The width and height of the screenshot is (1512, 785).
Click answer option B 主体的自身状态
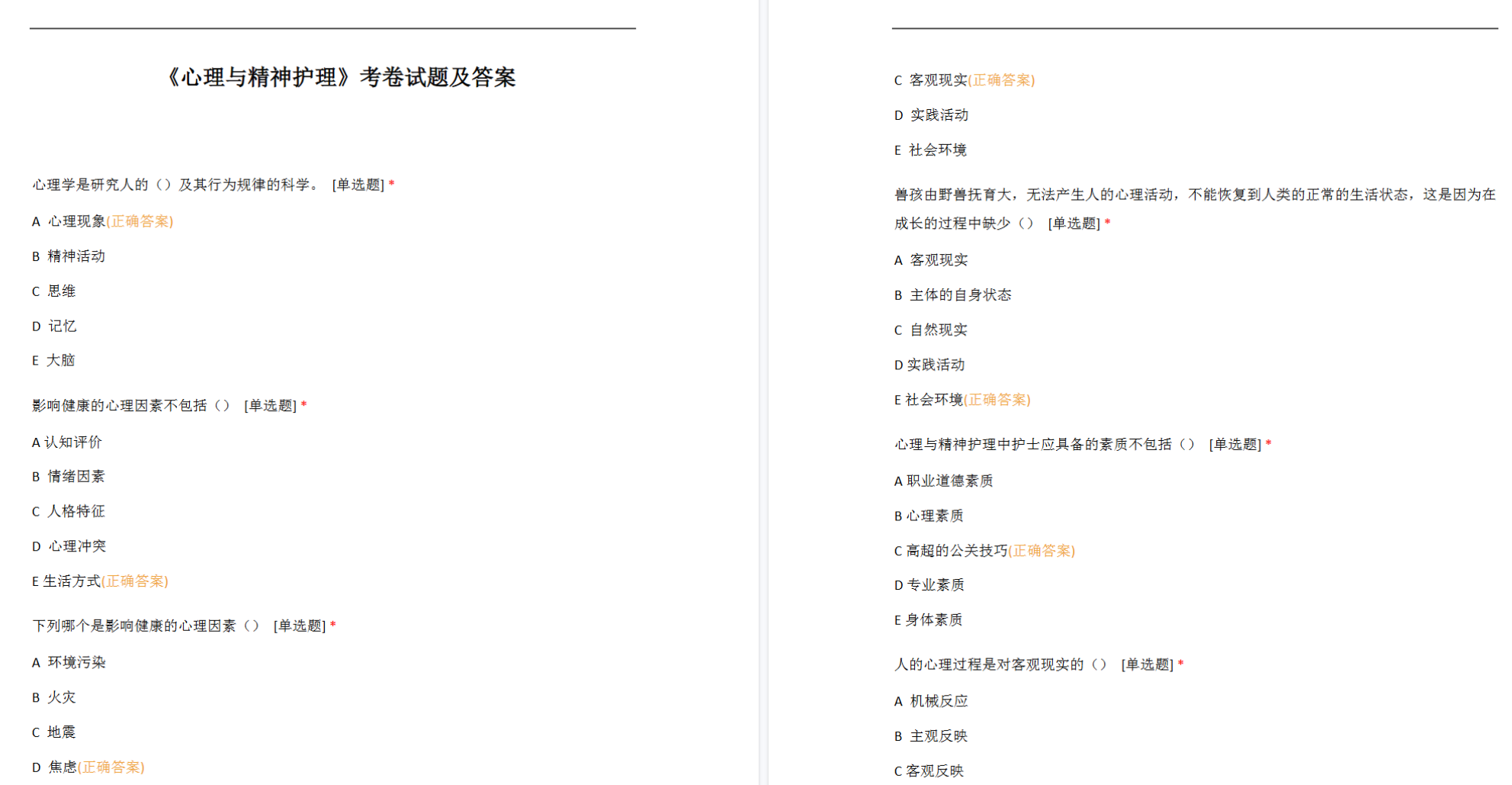[960, 295]
